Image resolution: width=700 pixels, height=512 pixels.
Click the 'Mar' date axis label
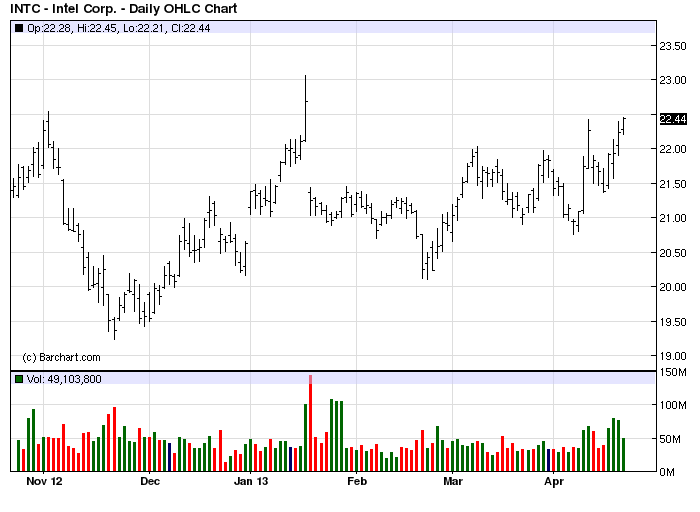point(453,481)
